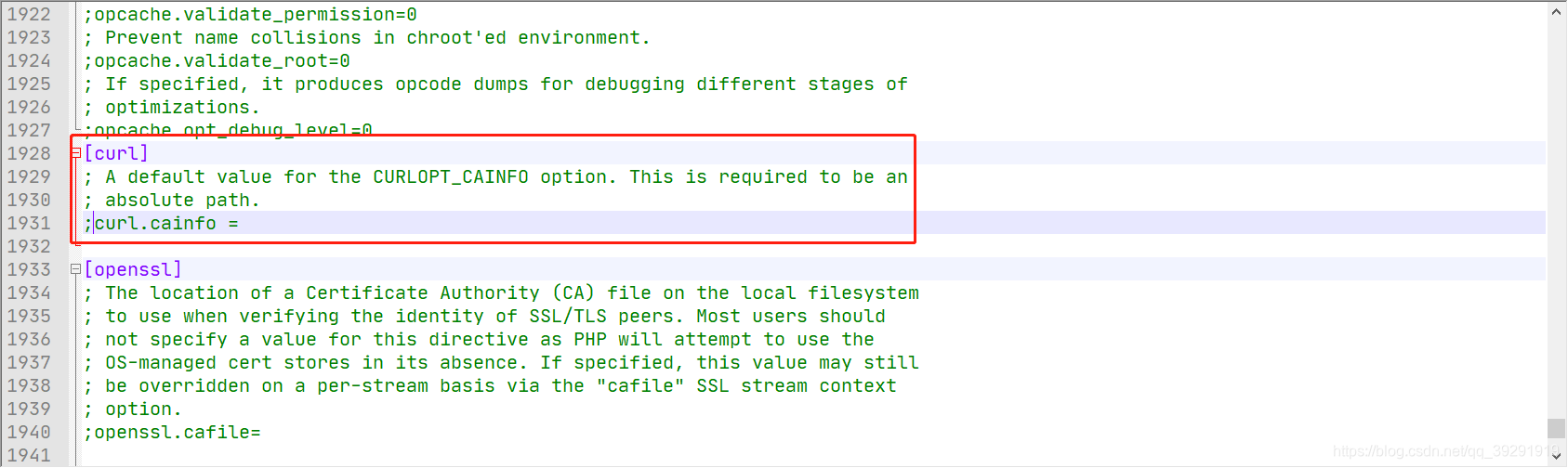Click the 'CURLOPT_CAINFO' word in comment
The height and width of the screenshot is (468, 1568).
coord(451,176)
